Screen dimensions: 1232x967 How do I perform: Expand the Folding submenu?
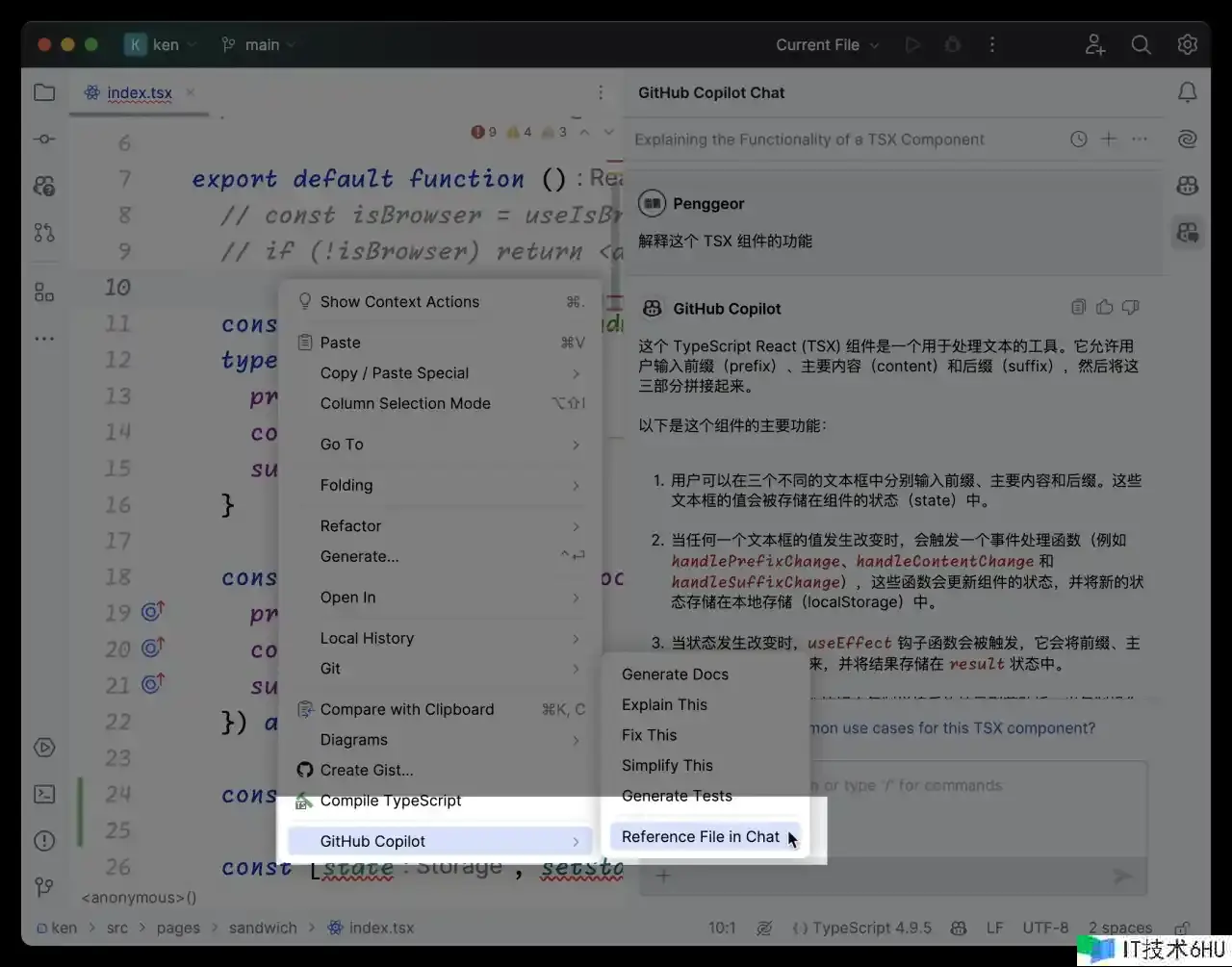point(442,485)
